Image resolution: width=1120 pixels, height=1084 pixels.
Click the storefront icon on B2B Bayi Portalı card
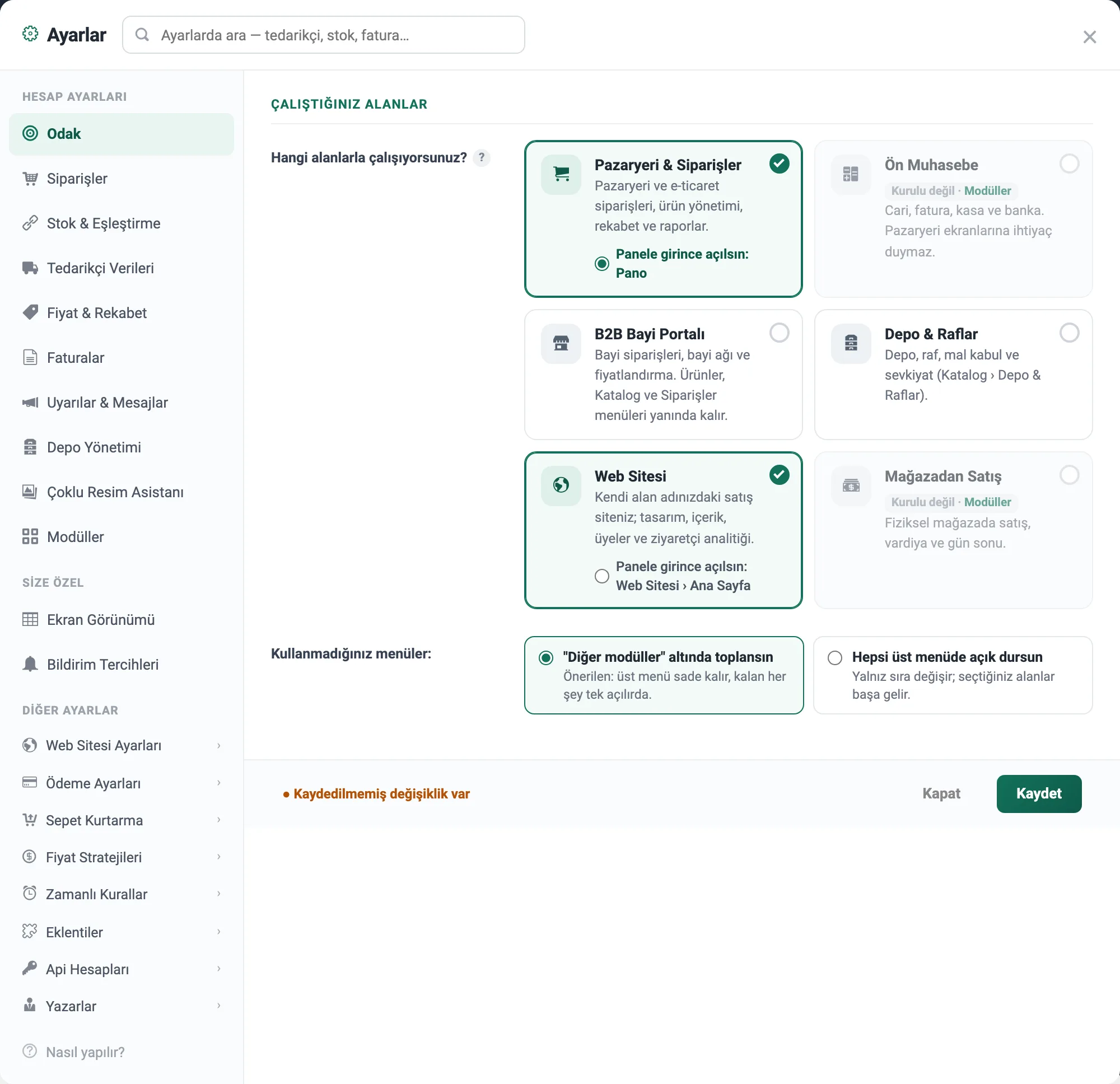pyautogui.click(x=561, y=343)
